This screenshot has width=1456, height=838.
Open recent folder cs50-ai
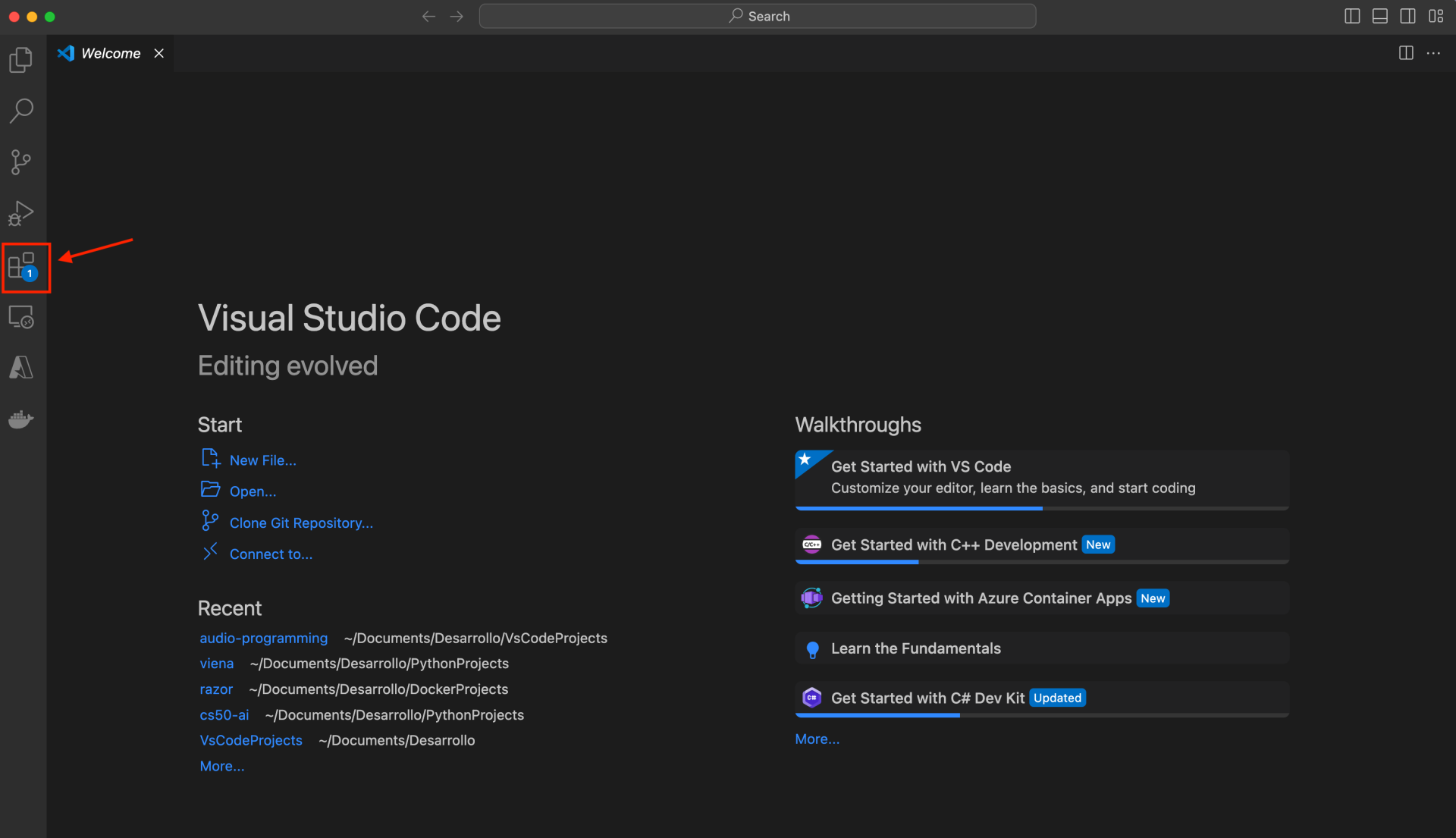point(224,715)
